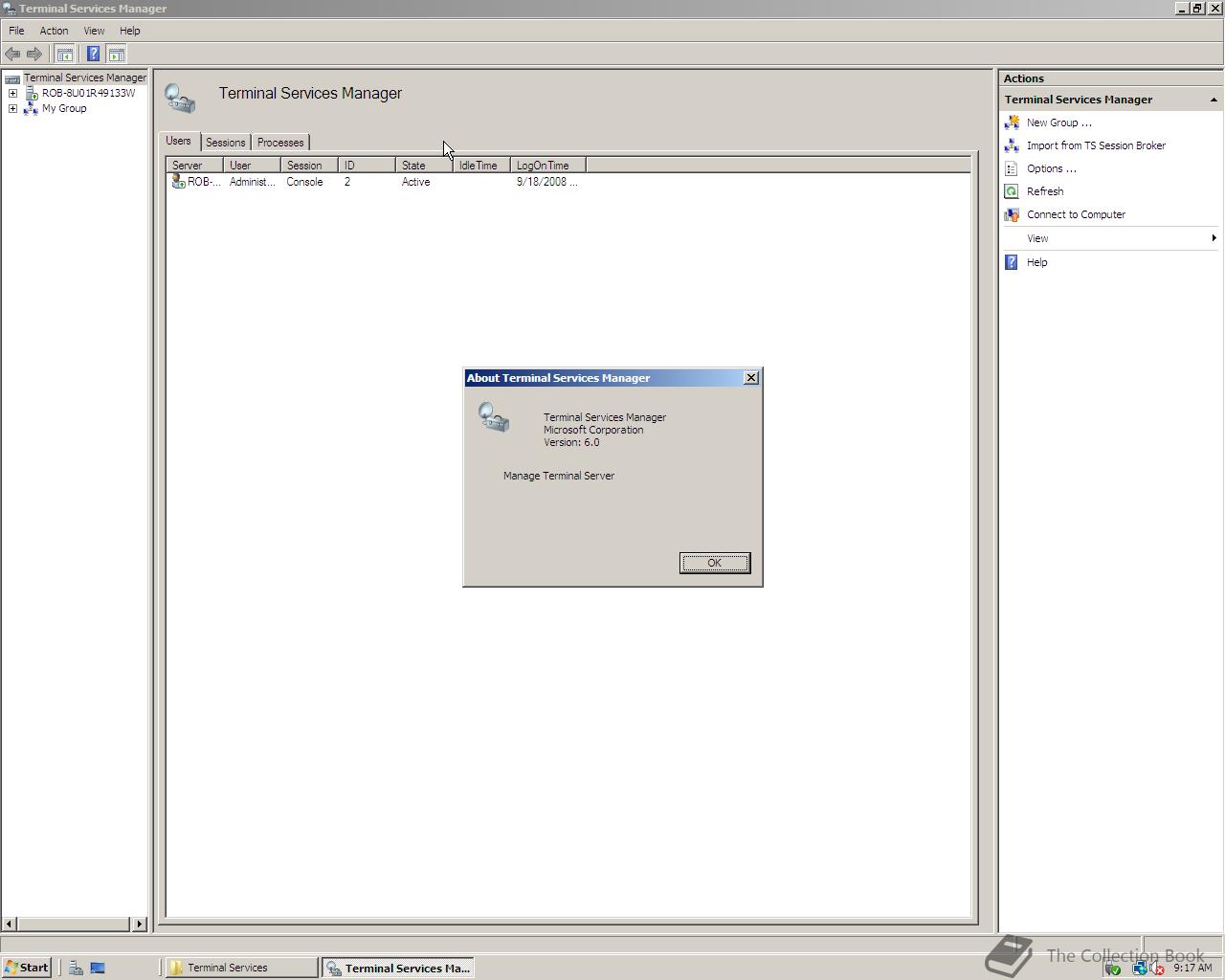Click right arrow of tree pane scrollbar

coord(139,924)
